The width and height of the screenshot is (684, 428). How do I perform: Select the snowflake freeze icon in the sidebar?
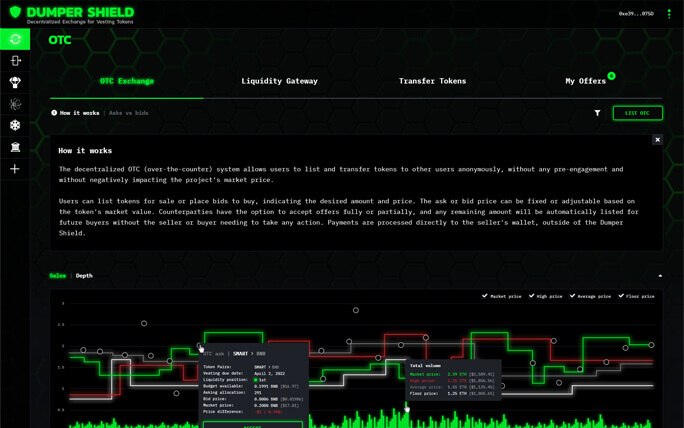click(x=15, y=125)
